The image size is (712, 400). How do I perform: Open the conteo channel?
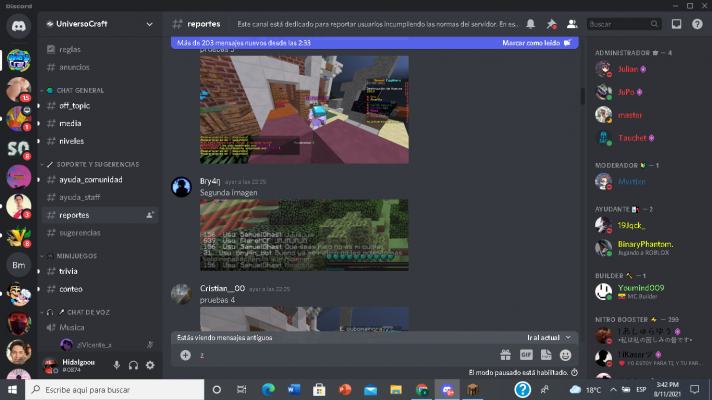(100, 289)
